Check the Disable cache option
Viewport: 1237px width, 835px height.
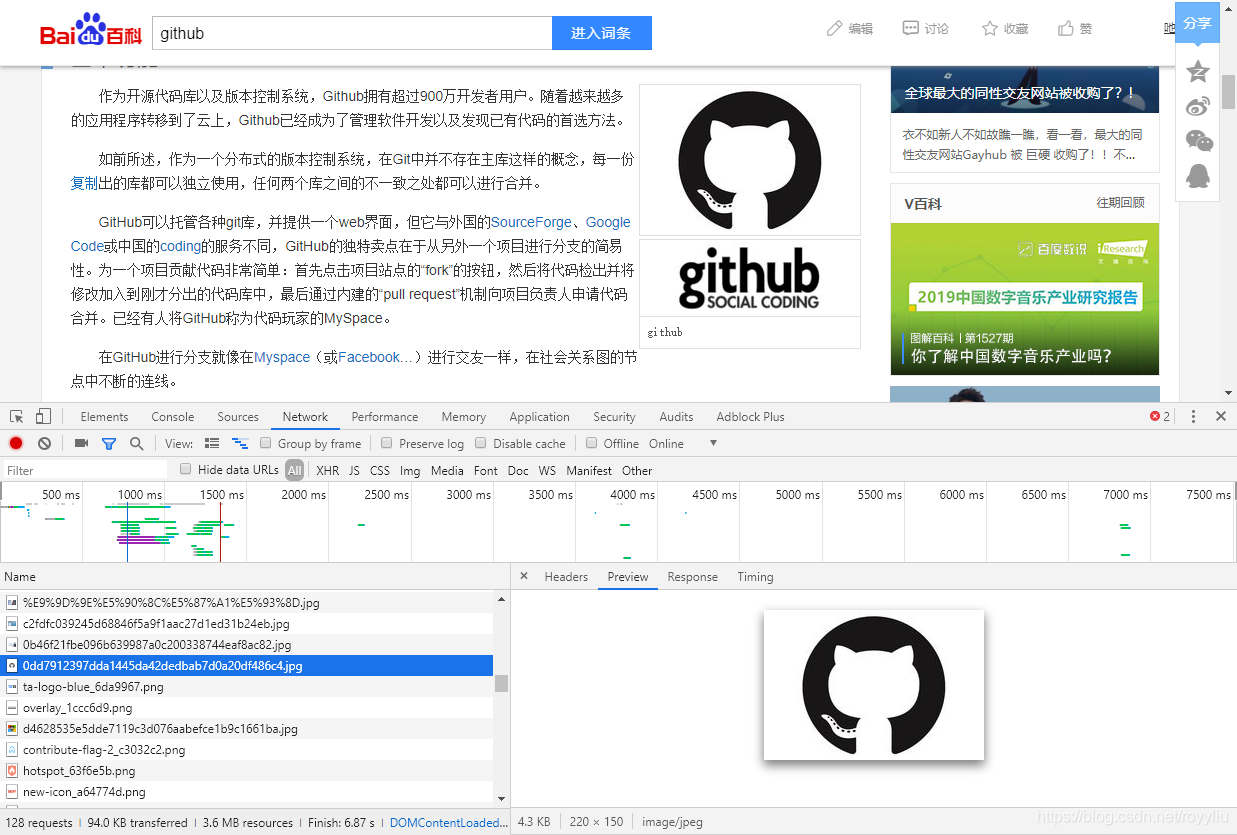(x=481, y=443)
